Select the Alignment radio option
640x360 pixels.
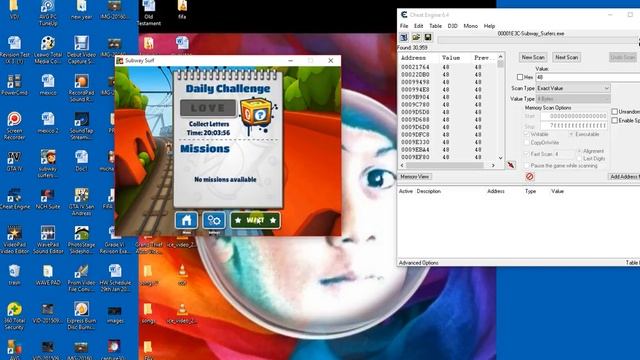(x=580, y=151)
